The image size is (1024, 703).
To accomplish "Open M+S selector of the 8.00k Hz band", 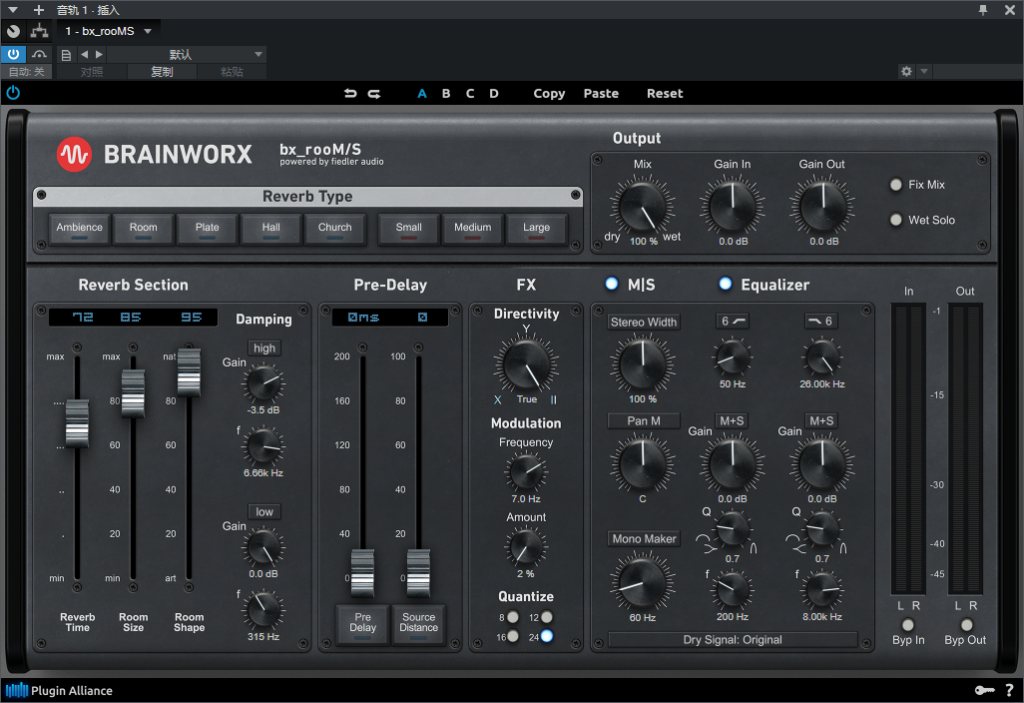I will 822,421.
